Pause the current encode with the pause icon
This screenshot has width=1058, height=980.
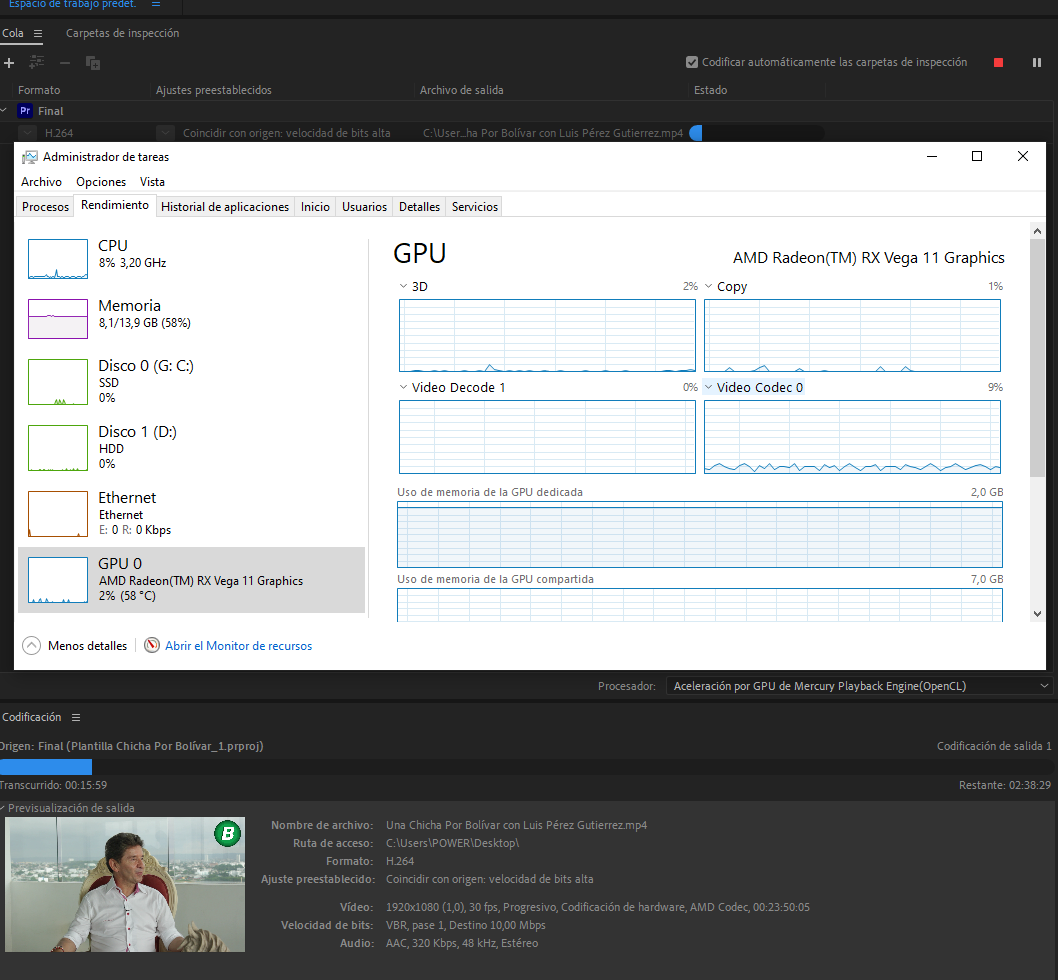(1036, 62)
